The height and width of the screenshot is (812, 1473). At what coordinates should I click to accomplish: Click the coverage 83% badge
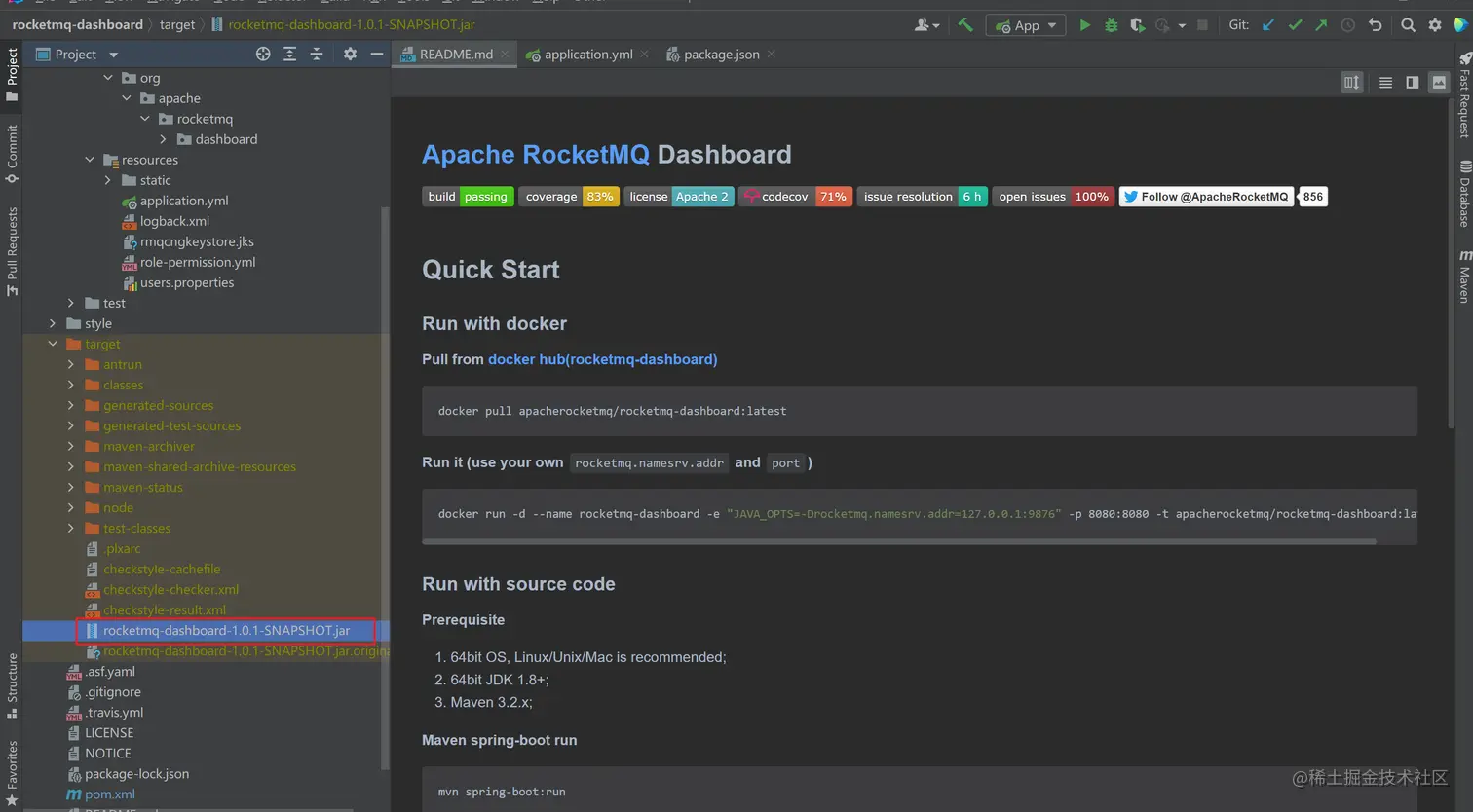[x=569, y=197]
